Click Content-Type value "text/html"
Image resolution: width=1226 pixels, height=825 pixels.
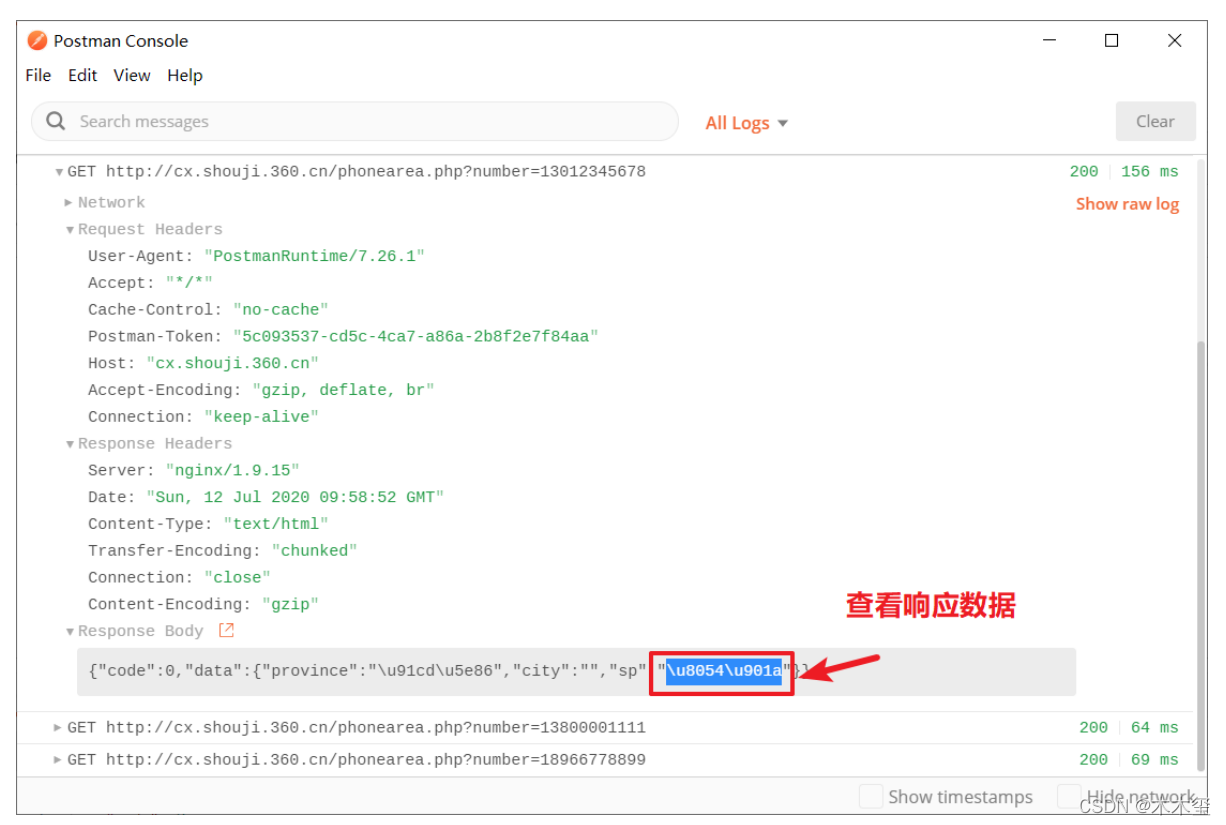point(275,524)
